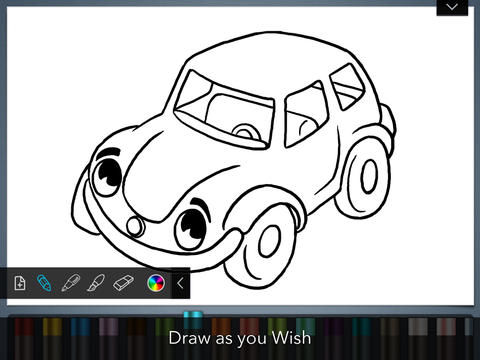Pick the teal green pencil
480x360 pixels.
(x=305, y=338)
